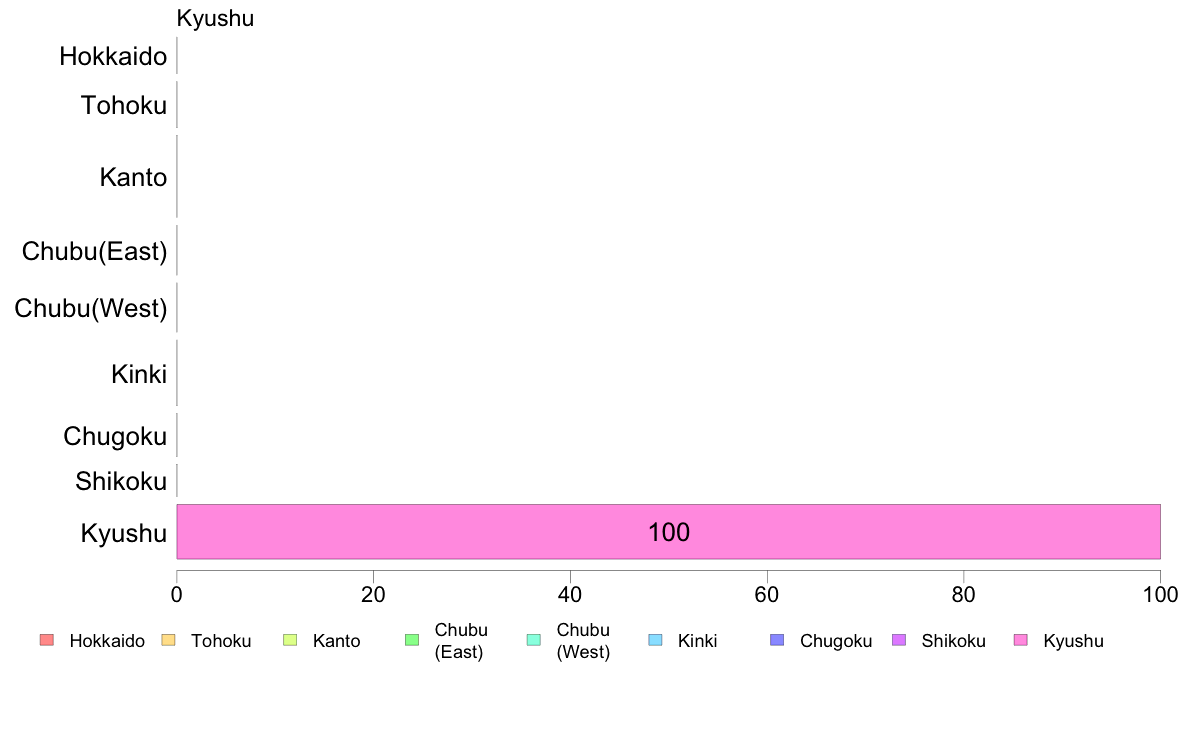Click the Chugoku legend color swatch

(x=777, y=640)
